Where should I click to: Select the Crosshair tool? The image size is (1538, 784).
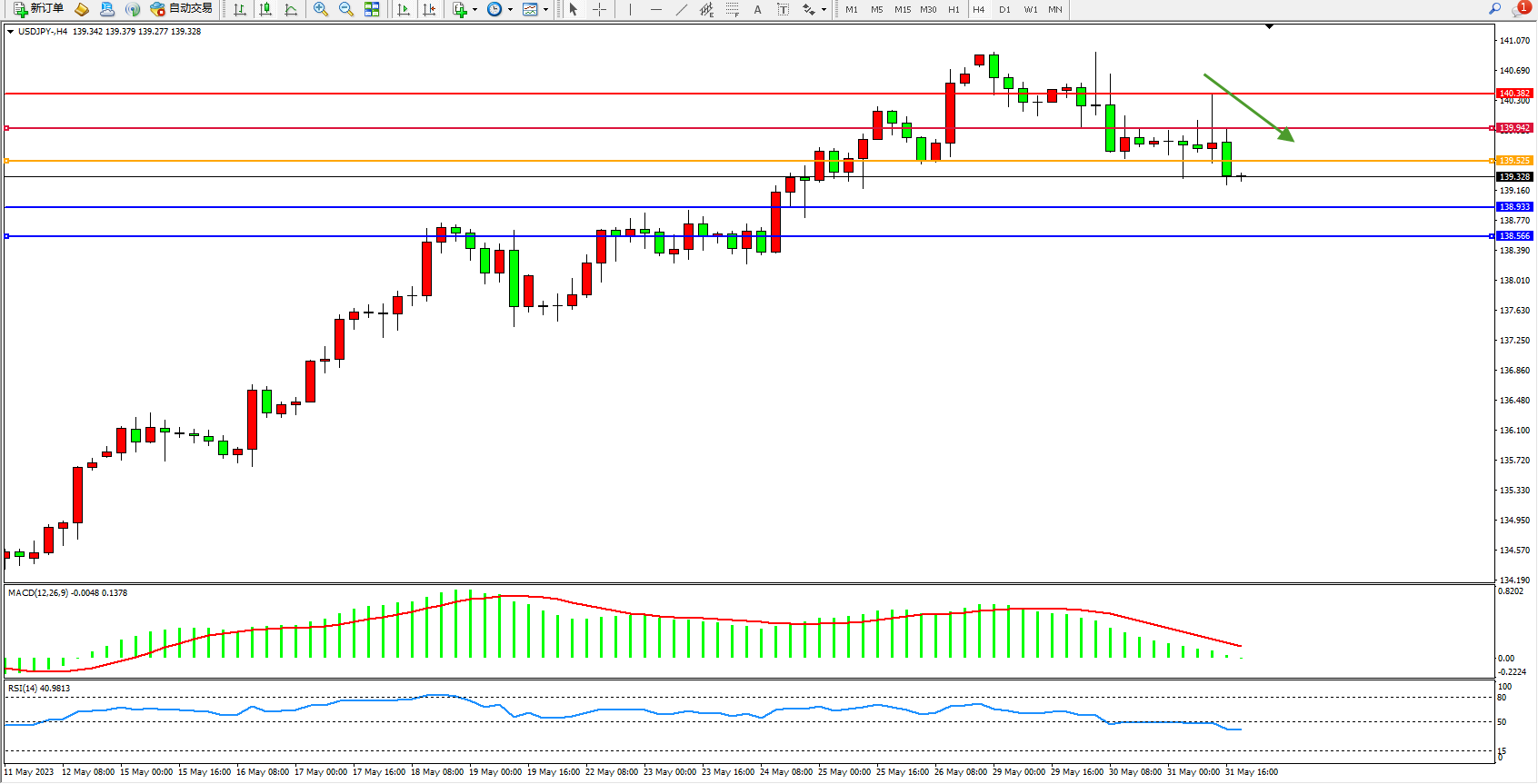pyautogui.click(x=599, y=9)
